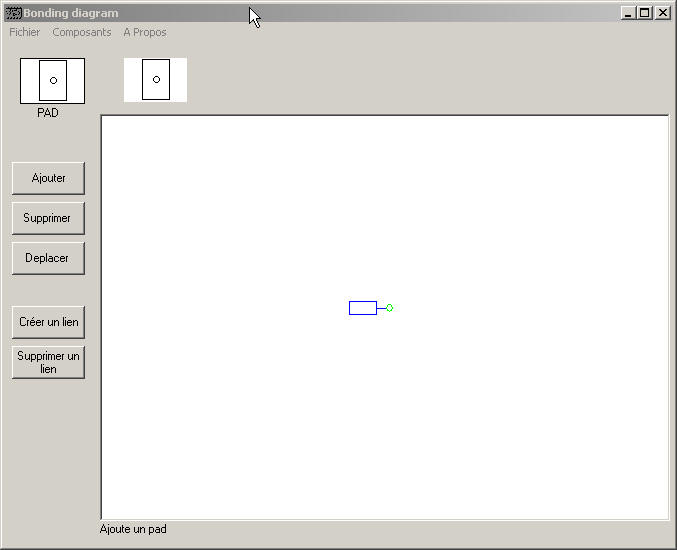This screenshot has height=550, width=677.
Task: Click the PAD label under the component icon
Action: point(48,113)
